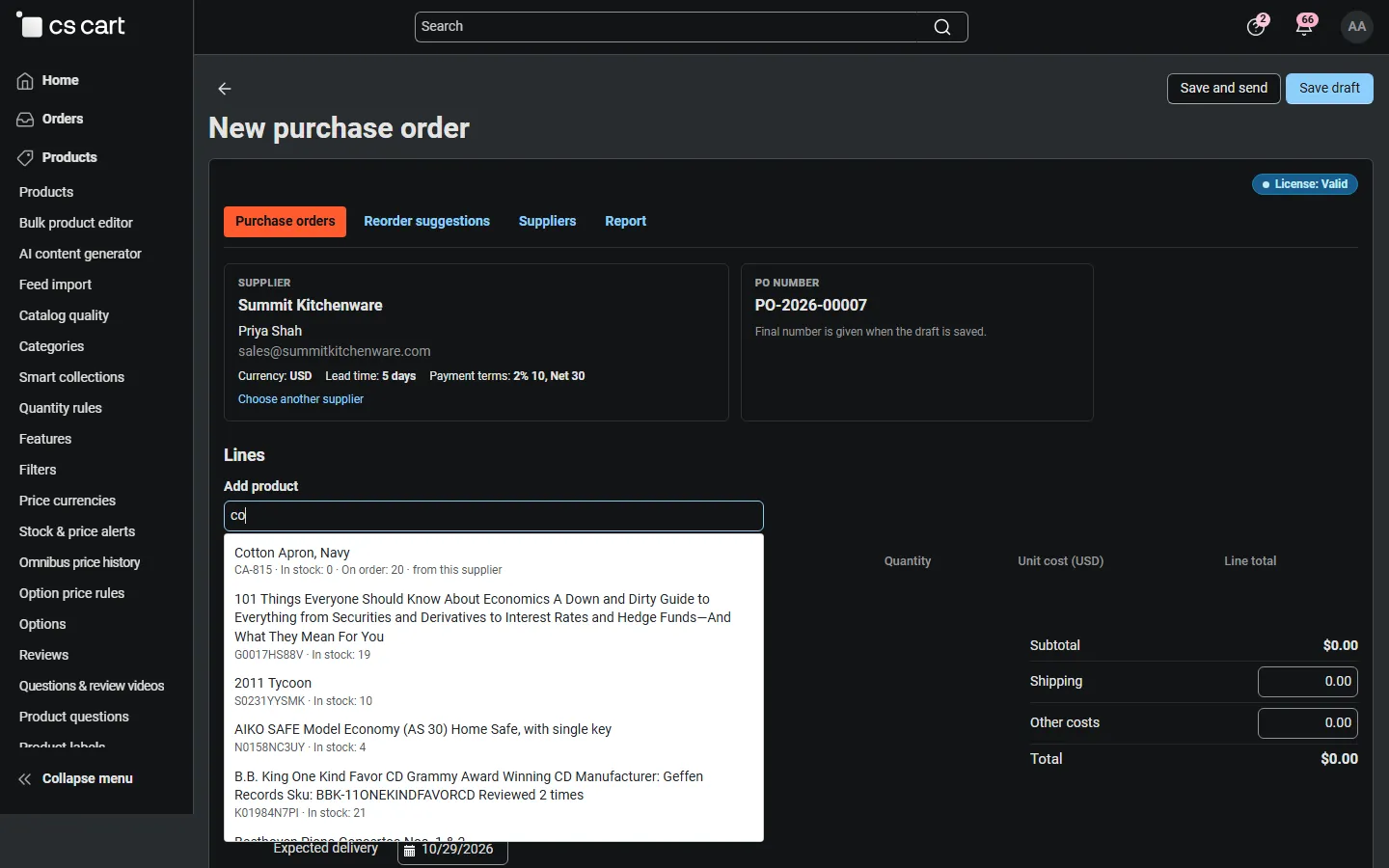Open Quantity rules in the sidebar
This screenshot has height=868, width=1389.
coord(61,408)
